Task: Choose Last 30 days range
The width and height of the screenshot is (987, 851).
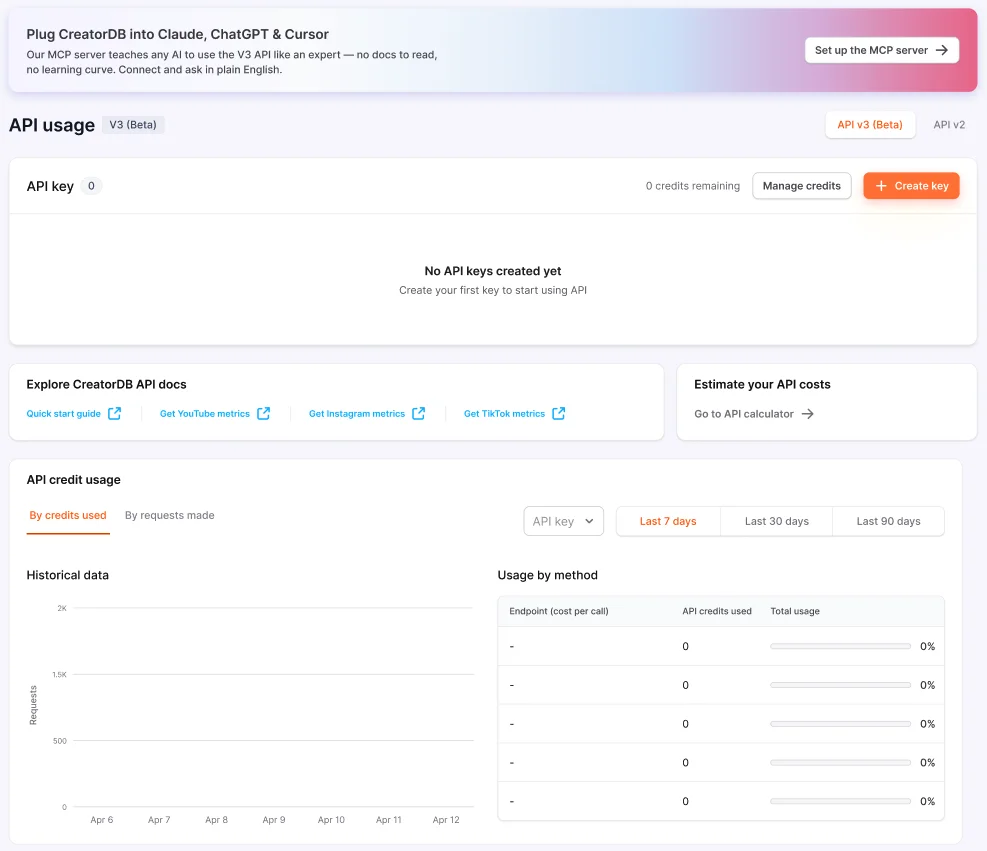Action: (777, 521)
